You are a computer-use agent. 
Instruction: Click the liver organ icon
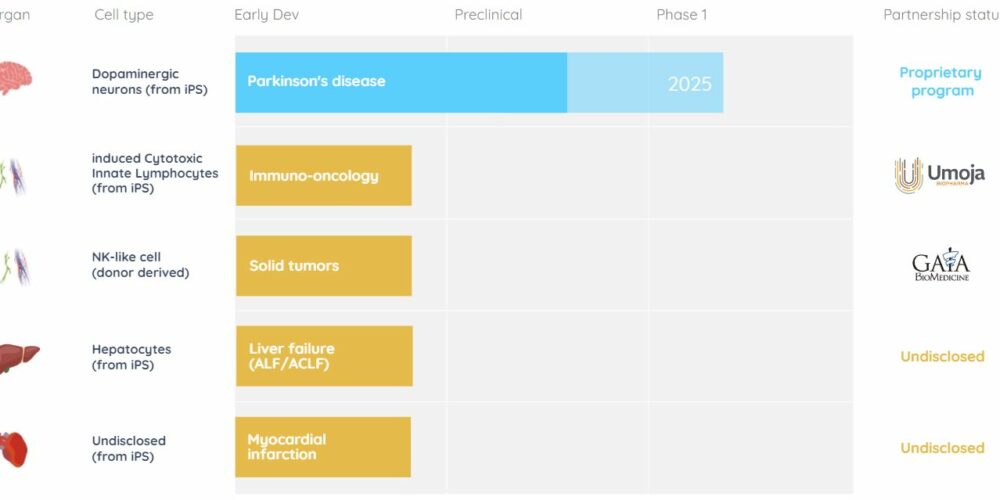pos(18,357)
